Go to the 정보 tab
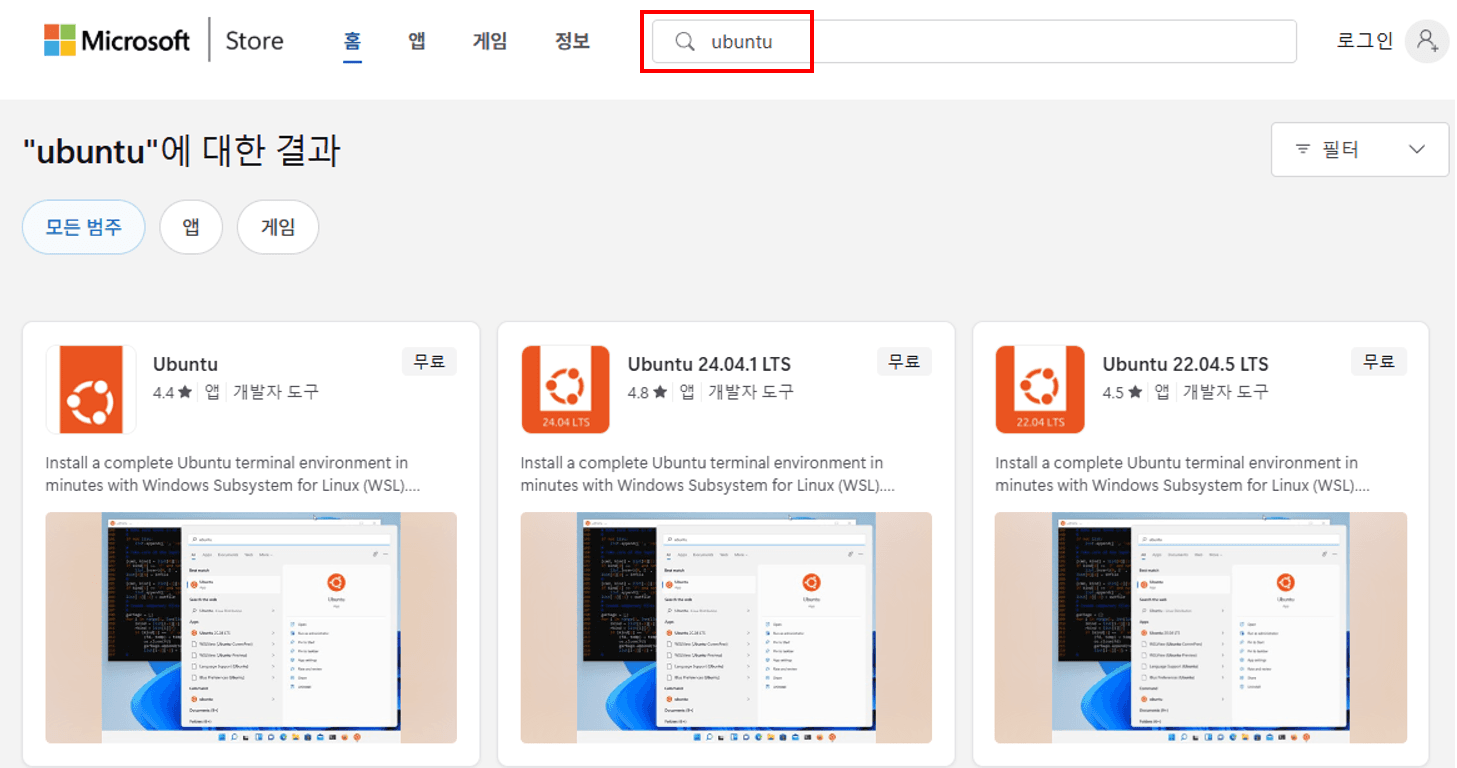Image resolution: width=1457 pixels, height=768 pixels. pos(572,41)
